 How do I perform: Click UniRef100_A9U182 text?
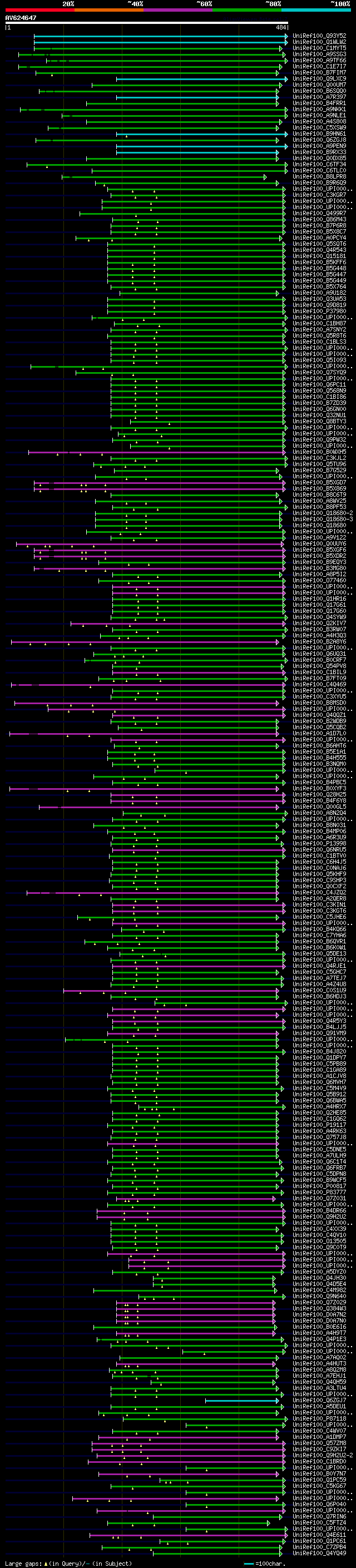click(x=319, y=293)
